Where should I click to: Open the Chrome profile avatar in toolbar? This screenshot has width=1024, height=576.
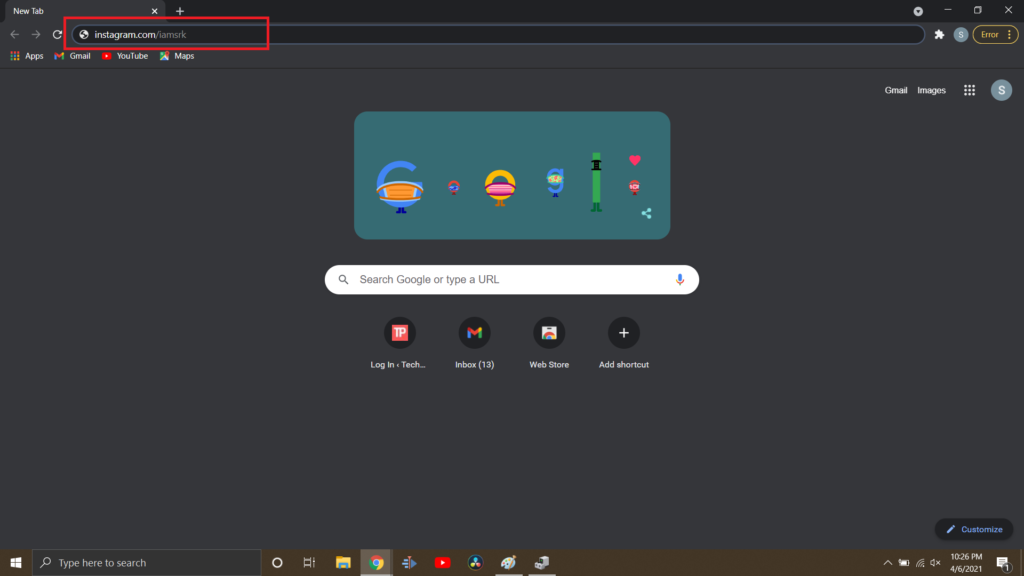coord(961,35)
